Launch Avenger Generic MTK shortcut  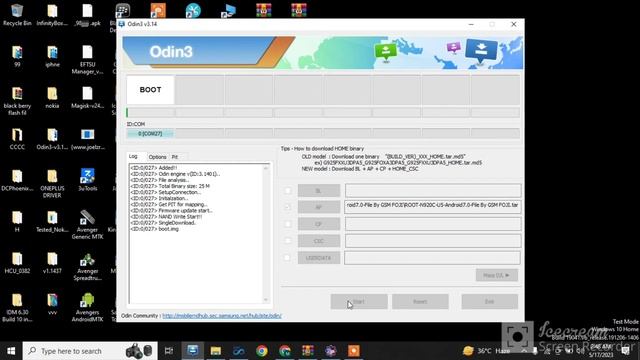pos(87,225)
